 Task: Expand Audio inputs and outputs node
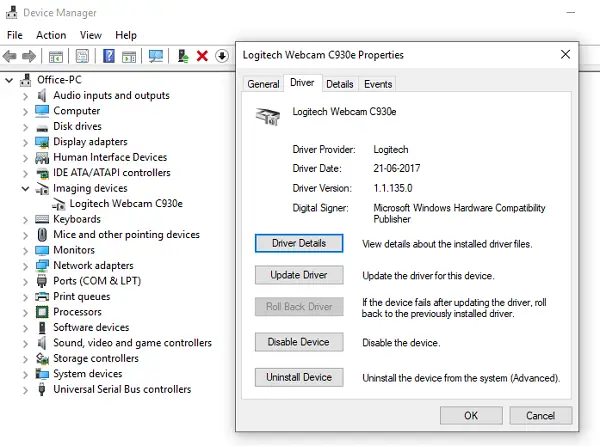(x=25, y=96)
